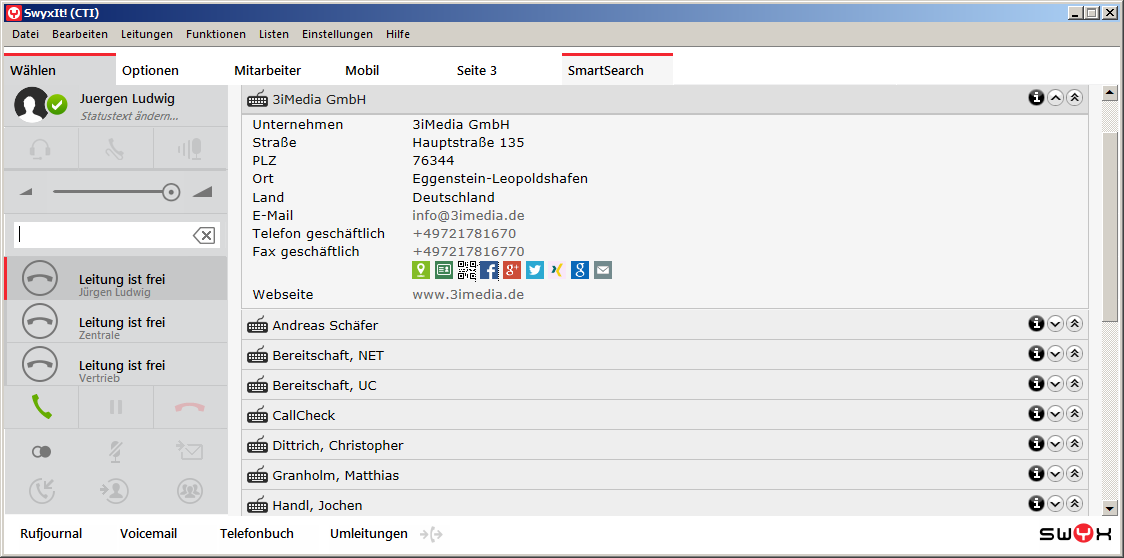Open the info@3imedia.de email link
The height and width of the screenshot is (558, 1124).
[x=468, y=216]
